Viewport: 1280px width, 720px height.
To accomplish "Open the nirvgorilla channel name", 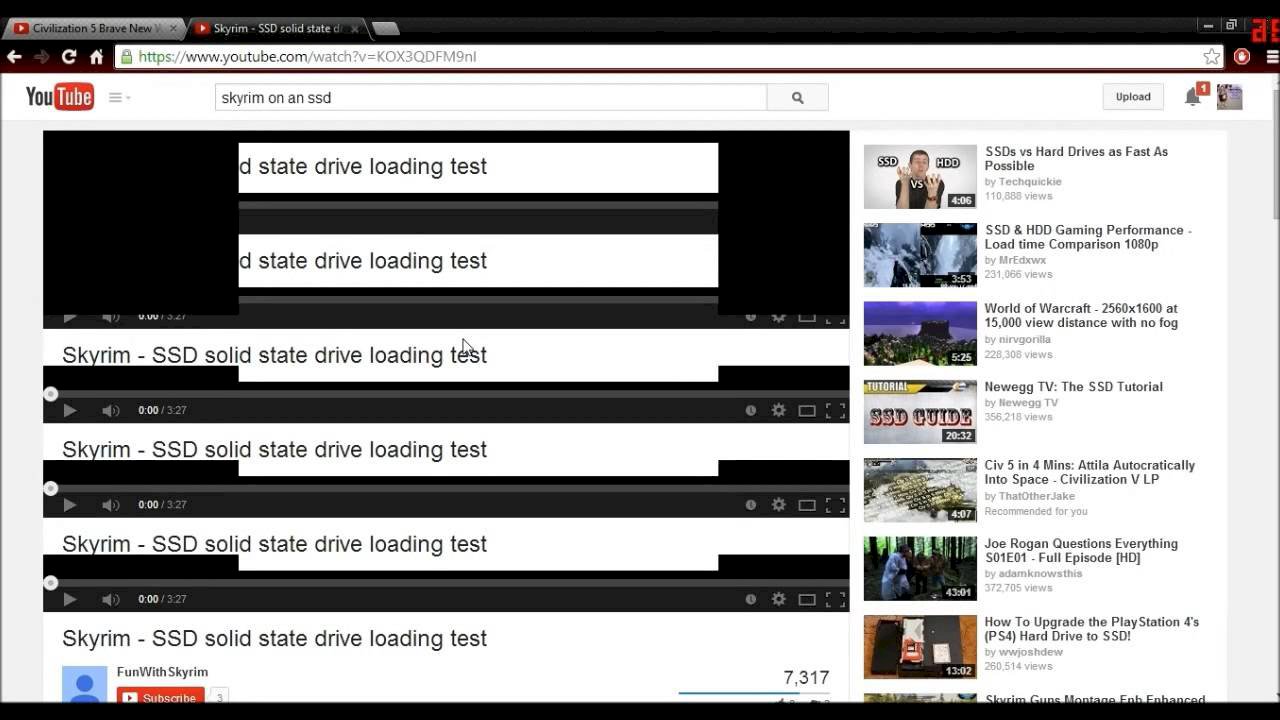I will tap(1025, 339).
